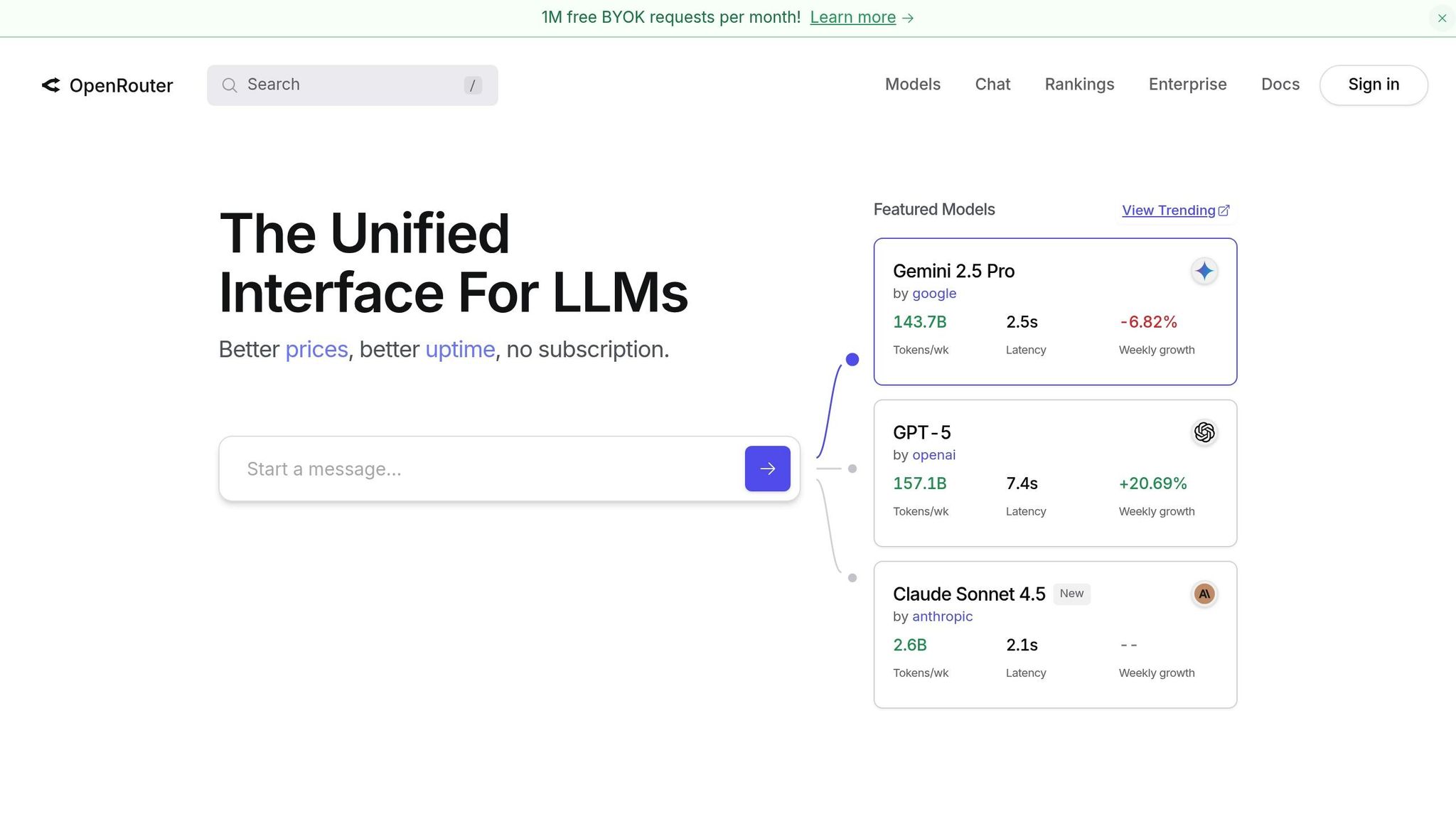Viewport: 1456px width, 819px height.
Task: Dismiss the BYOK announcement banner
Action: [x=1442, y=18]
